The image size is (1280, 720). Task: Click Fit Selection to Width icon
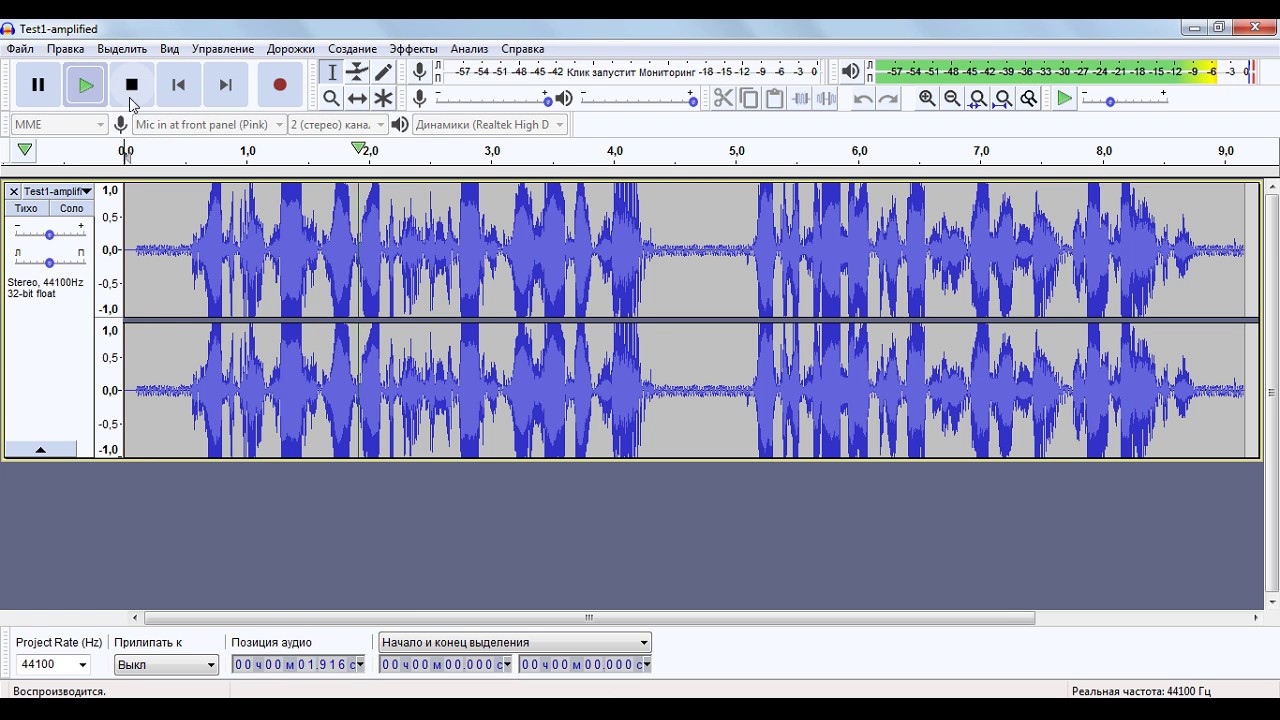coord(978,98)
